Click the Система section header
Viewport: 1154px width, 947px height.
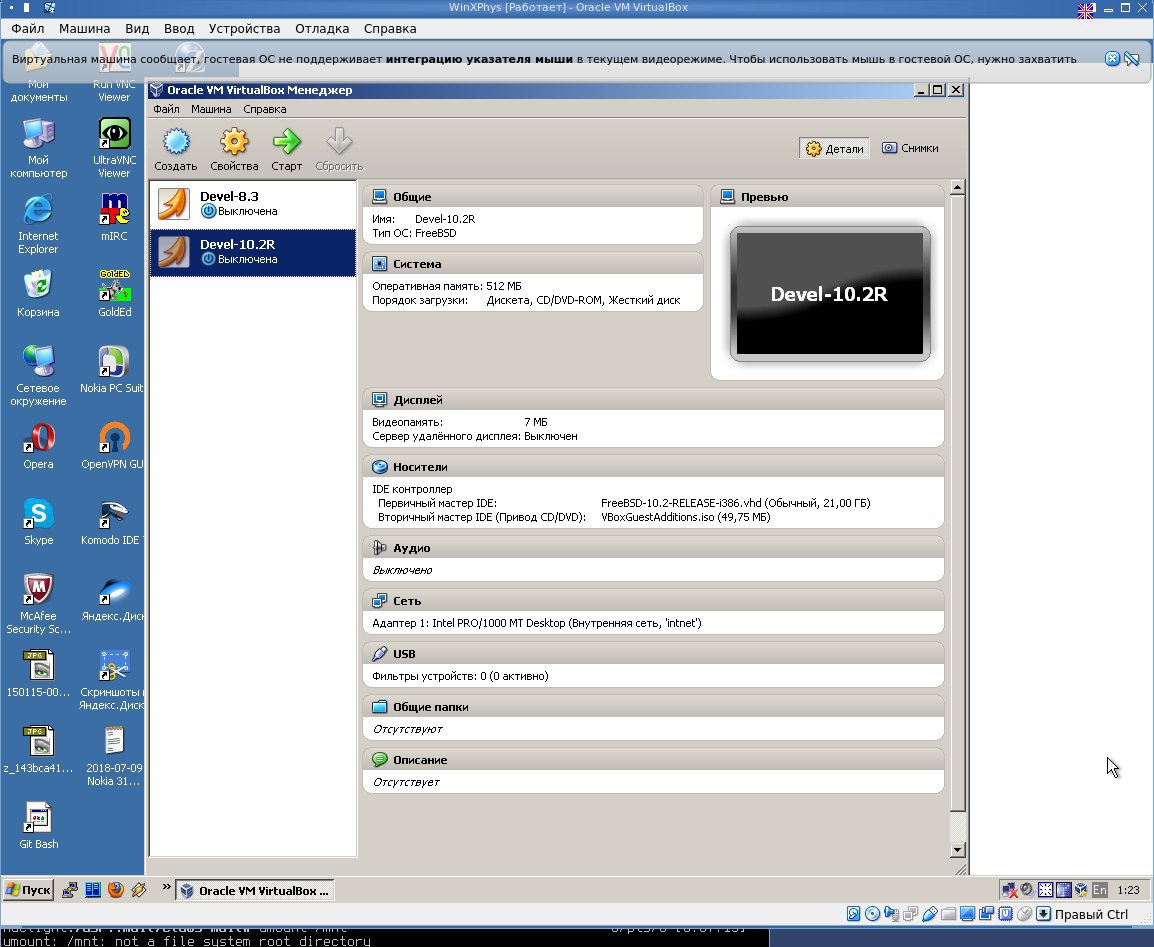[x=533, y=263]
